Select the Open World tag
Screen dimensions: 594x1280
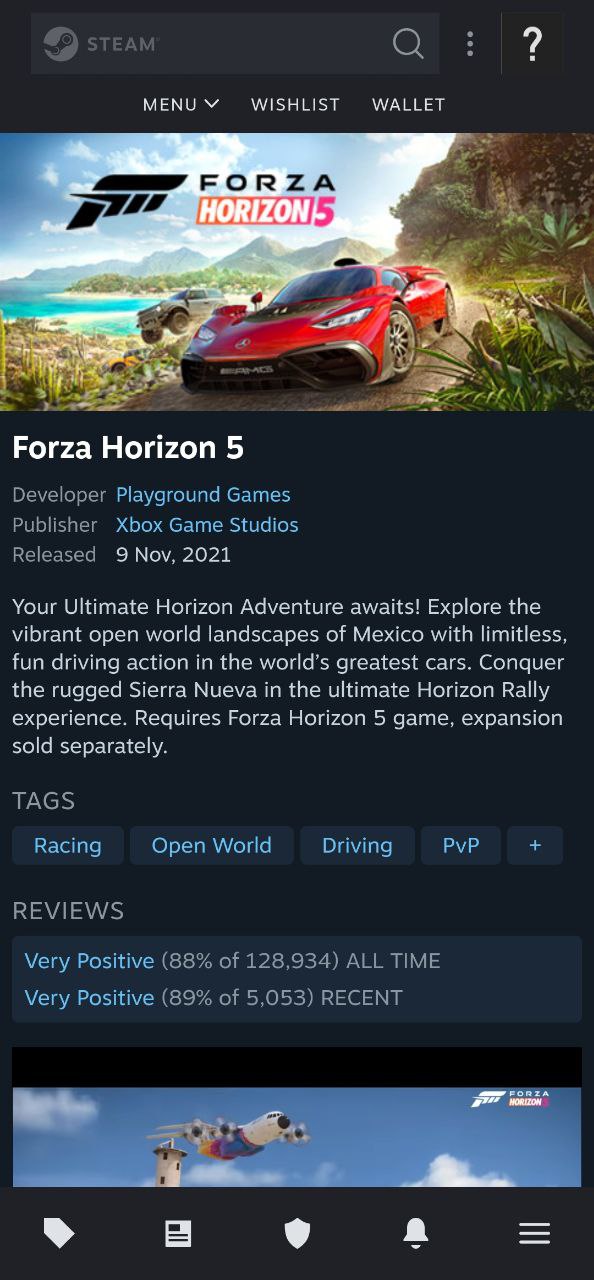click(x=212, y=845)
